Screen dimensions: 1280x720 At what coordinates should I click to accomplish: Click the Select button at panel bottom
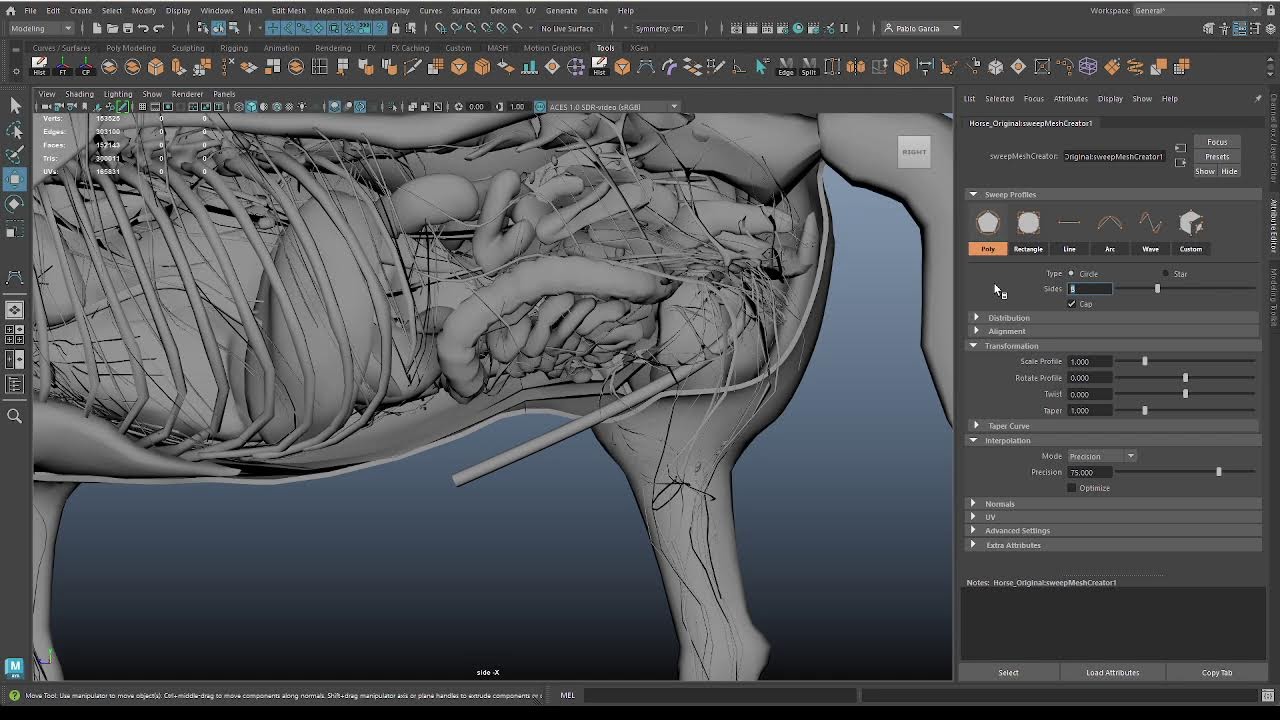(1008, 672)
